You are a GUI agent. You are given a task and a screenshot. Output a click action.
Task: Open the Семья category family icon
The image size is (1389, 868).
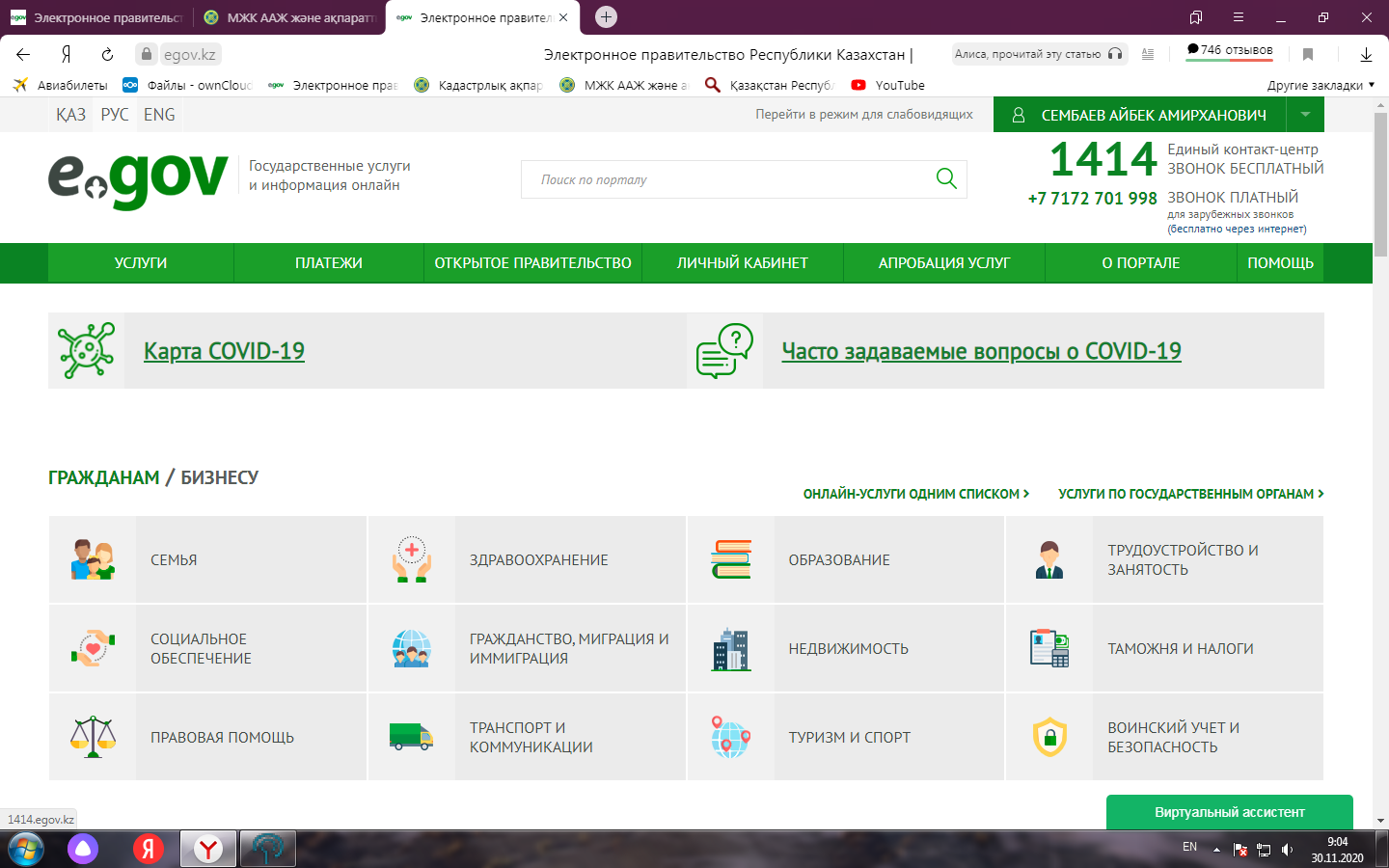(93, 559)
